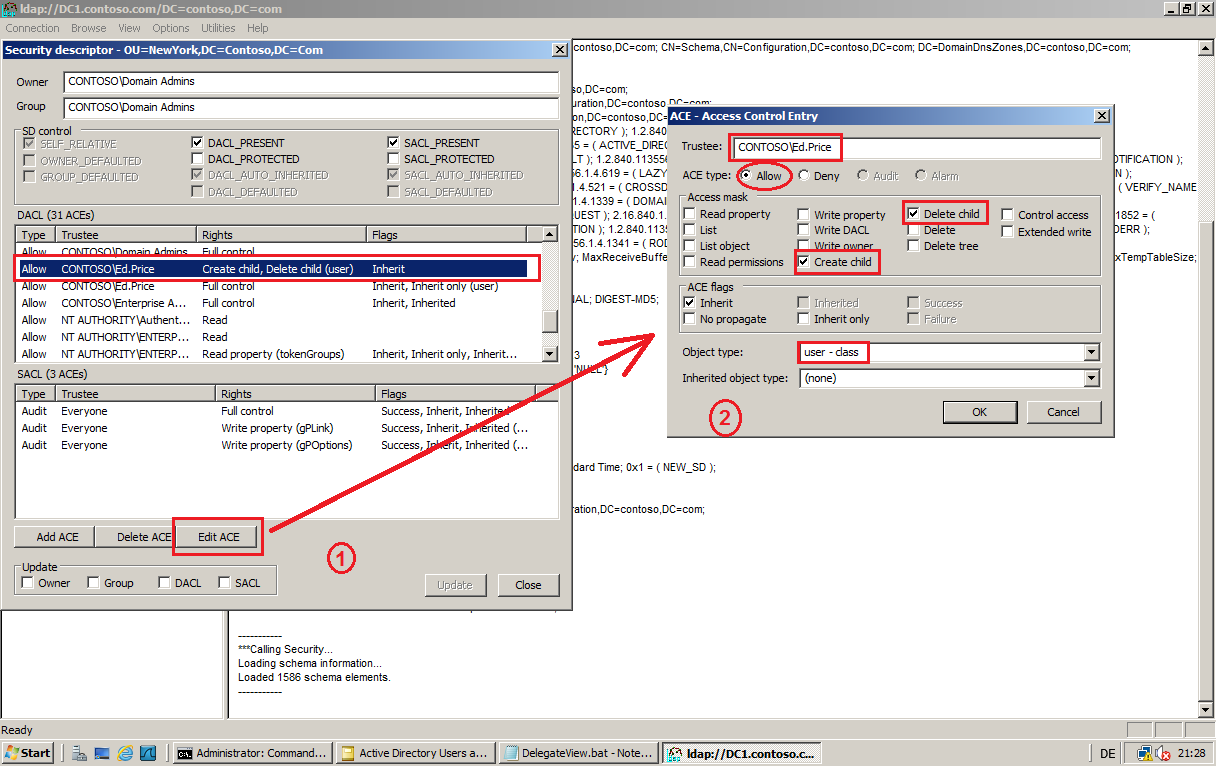
Task: Check the Control access checkbox
Action: (x=1008, y=215)
